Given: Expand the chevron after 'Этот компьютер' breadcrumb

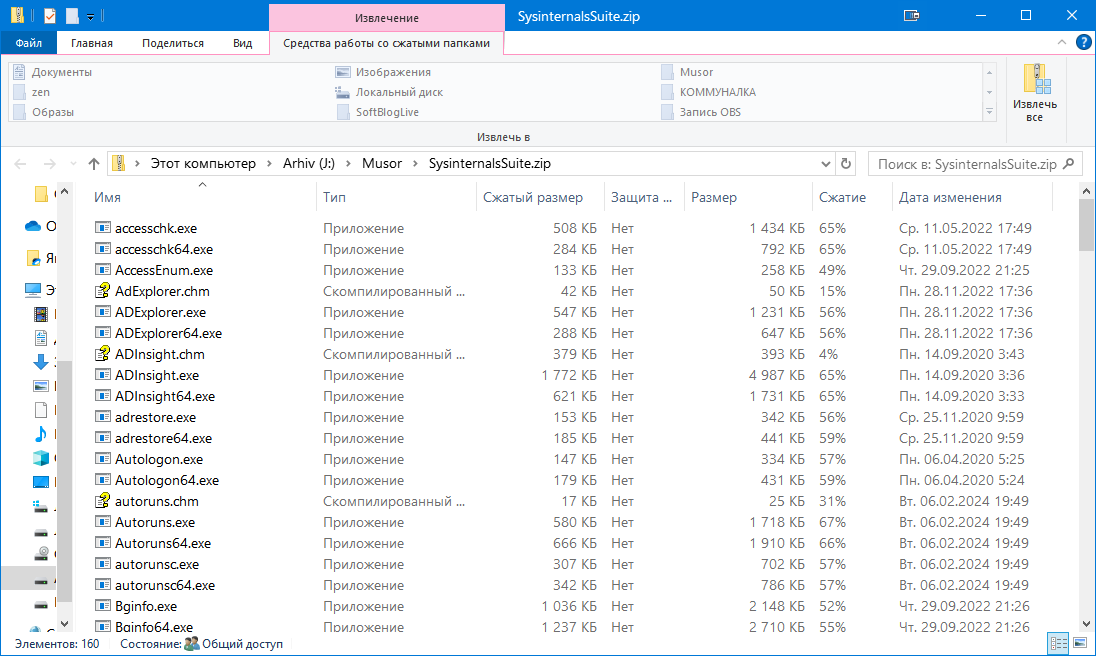Looking at the screenshot, I should [269, 163].
